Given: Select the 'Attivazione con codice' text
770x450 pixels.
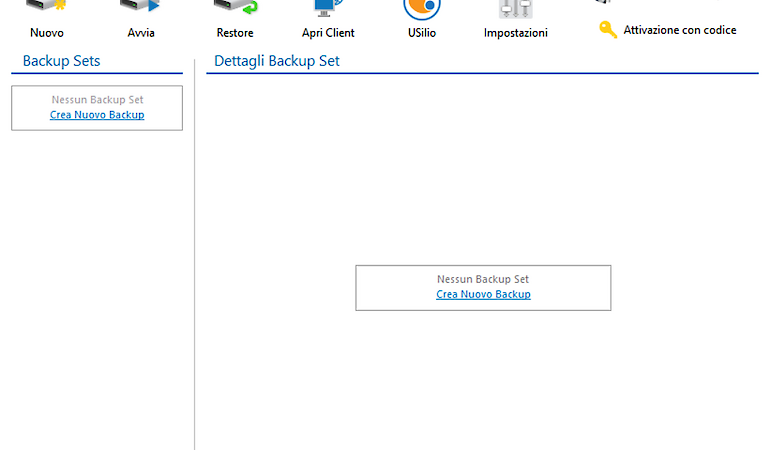Looking at the screenshot, I should tap(680, 30).
